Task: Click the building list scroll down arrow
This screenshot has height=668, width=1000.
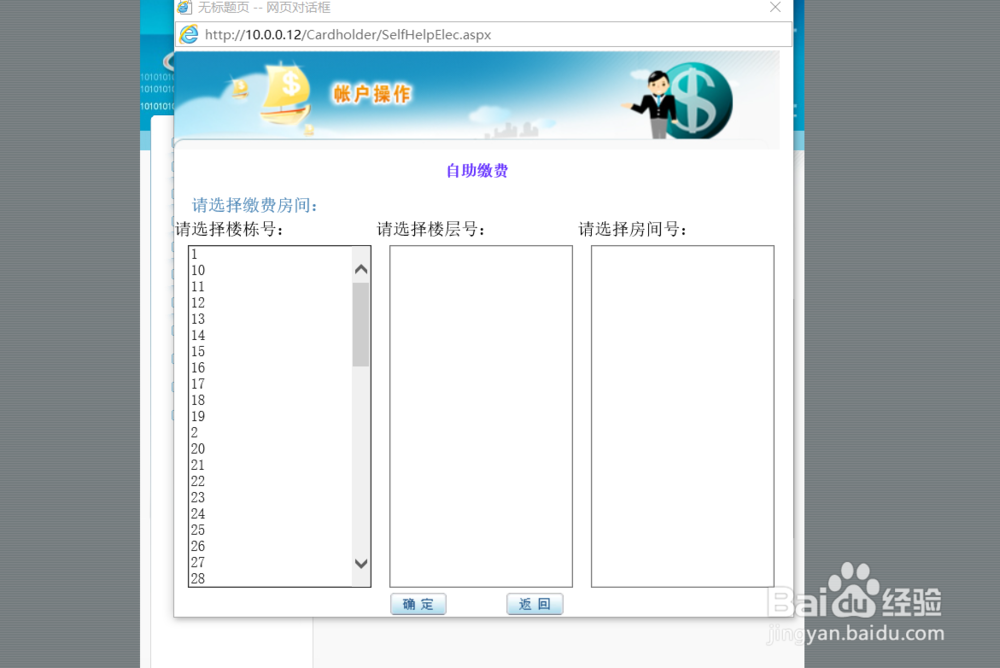Action: coord(361,563)
